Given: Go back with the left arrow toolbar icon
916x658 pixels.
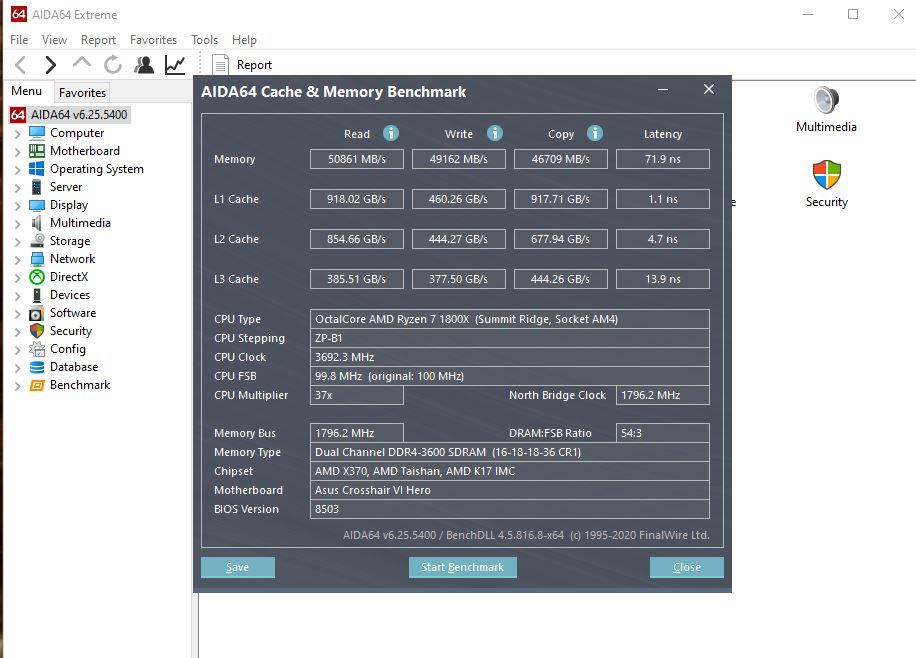Looking at the screenshot, I should pyautogui.click(x=20, y=65).
